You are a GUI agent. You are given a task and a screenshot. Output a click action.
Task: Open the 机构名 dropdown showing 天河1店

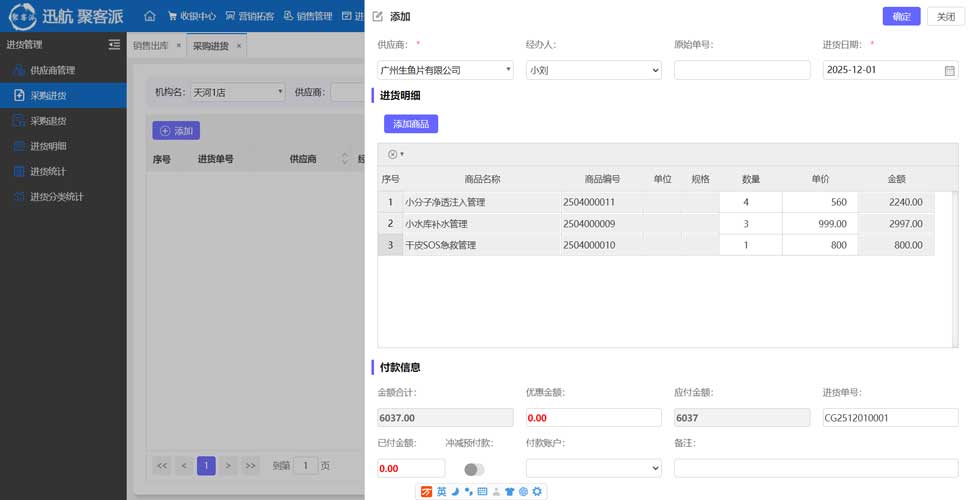[x=238, y=92]
